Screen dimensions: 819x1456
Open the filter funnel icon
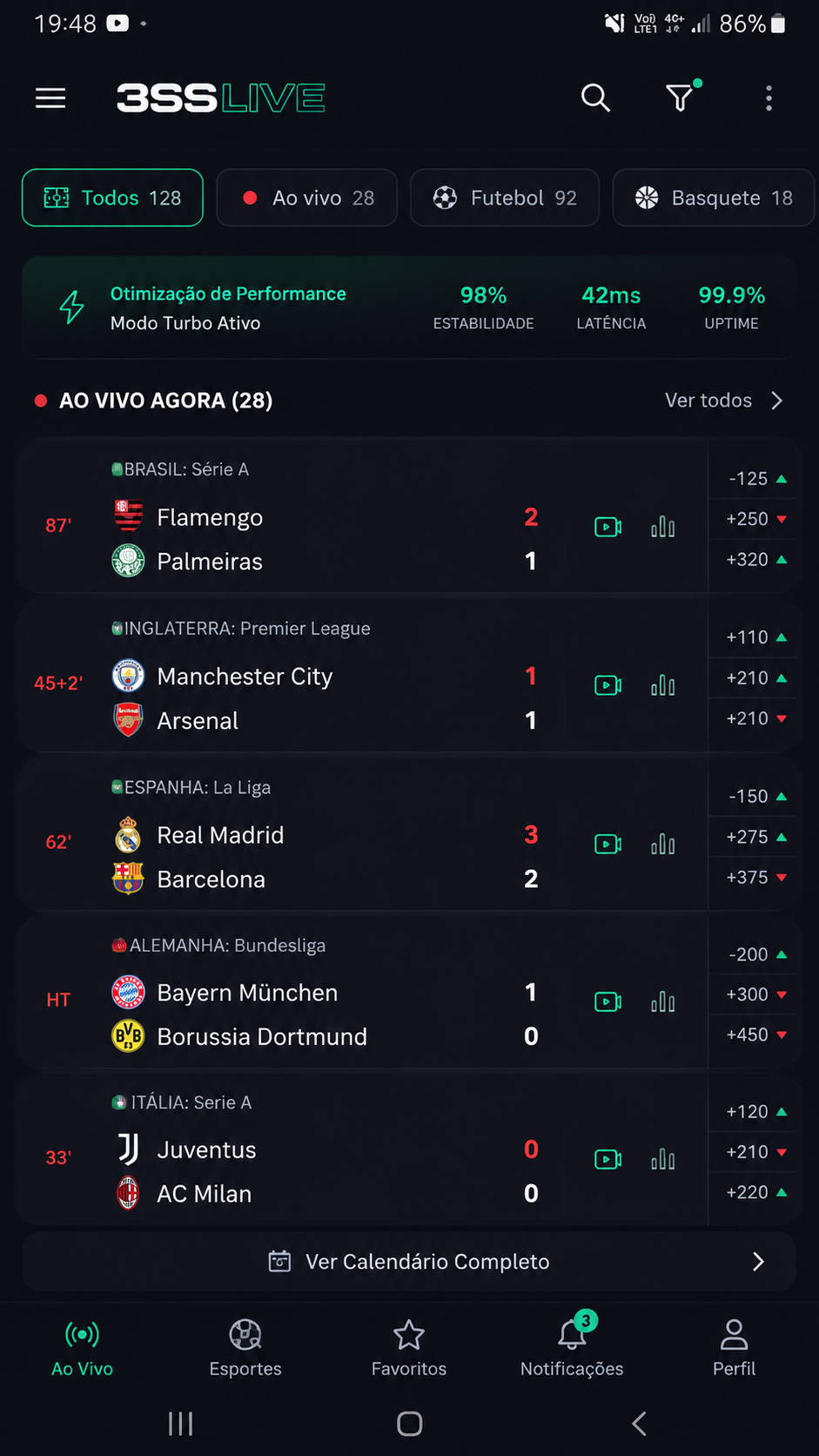[681, 98]
